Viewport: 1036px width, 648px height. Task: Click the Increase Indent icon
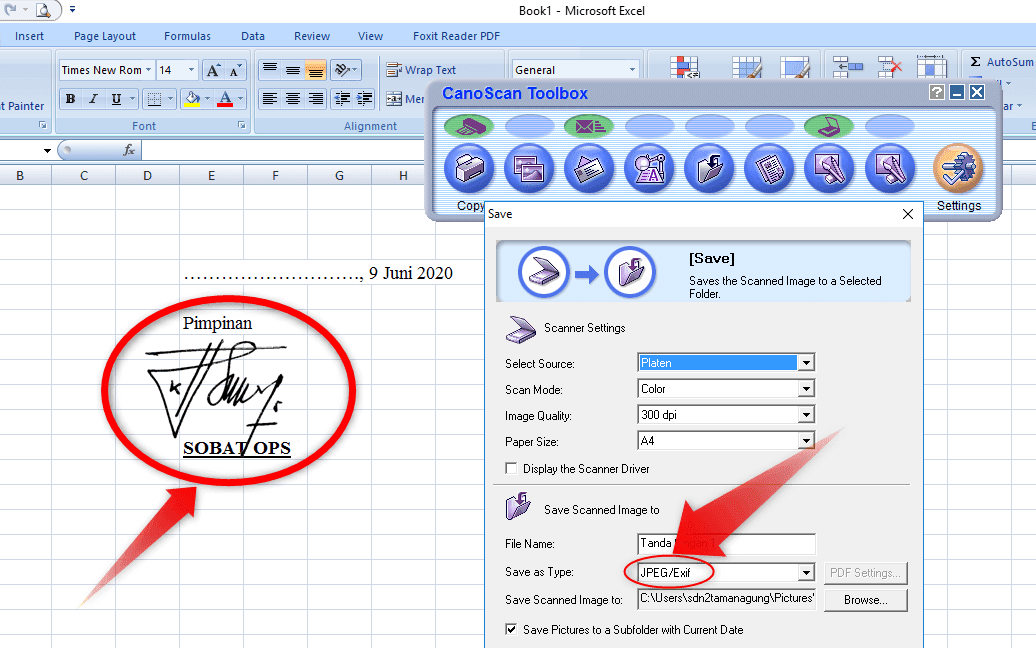(365, 99)
